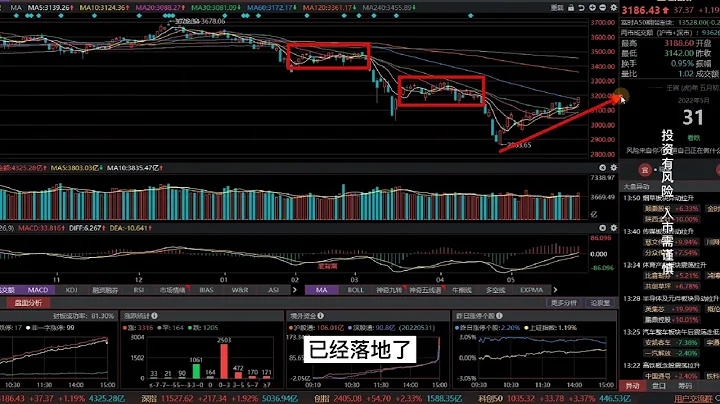Click the tall red 2503 bar
Image resolution: width=720 pixels, height=404 pixels.
224,361
